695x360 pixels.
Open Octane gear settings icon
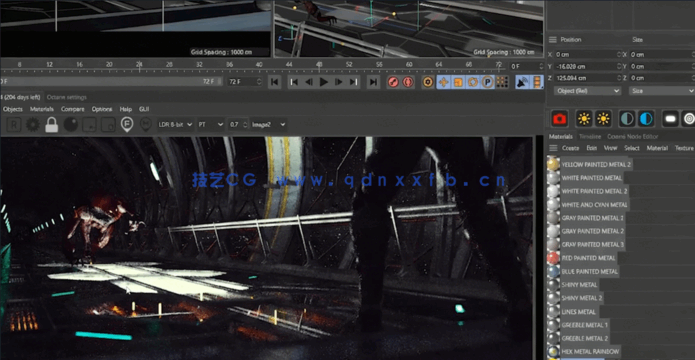[33, 125]
